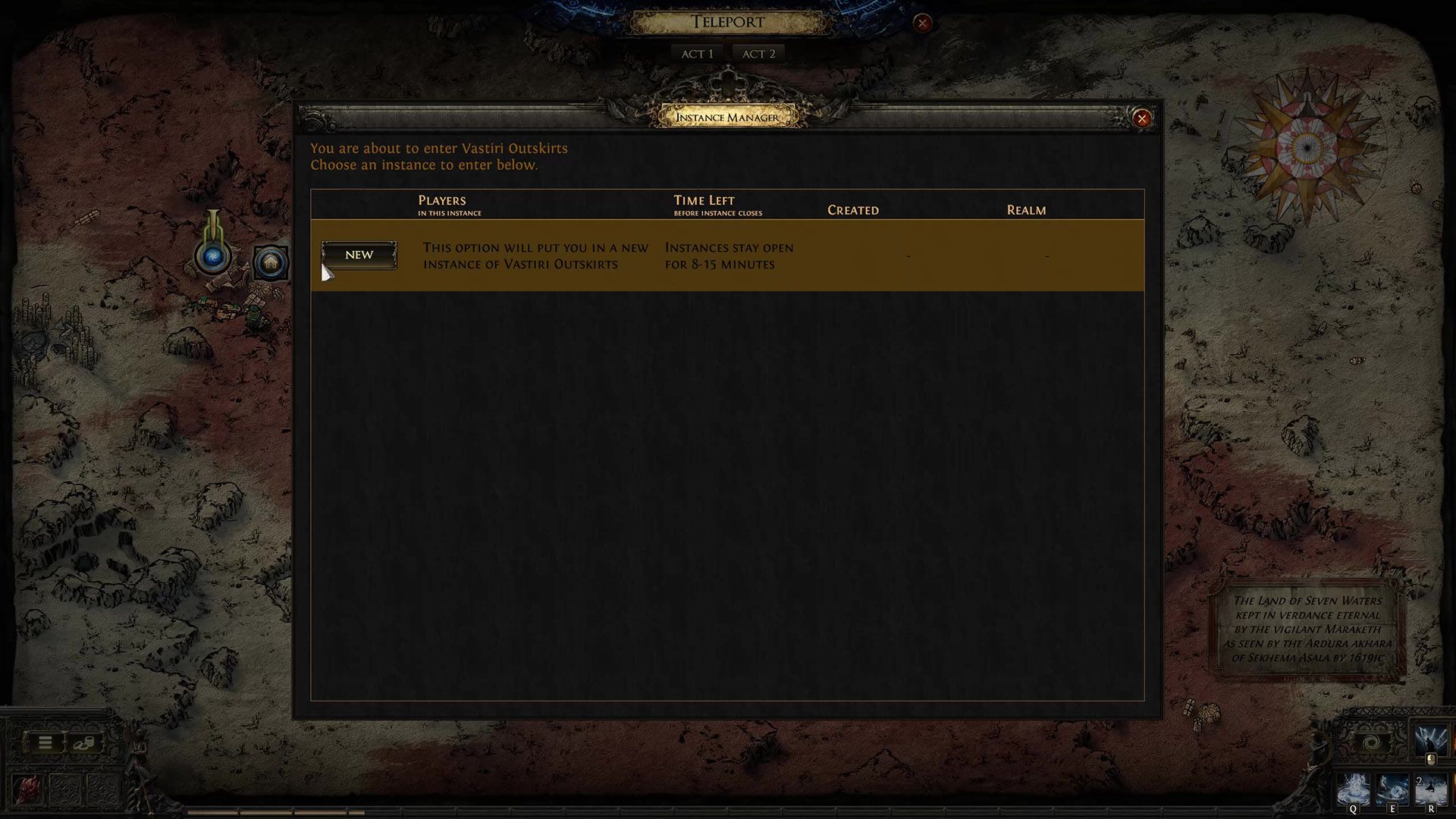Viewport: 1456px width, 819px height.
Task: Click the NEW instance button
Action: [359, 255]
